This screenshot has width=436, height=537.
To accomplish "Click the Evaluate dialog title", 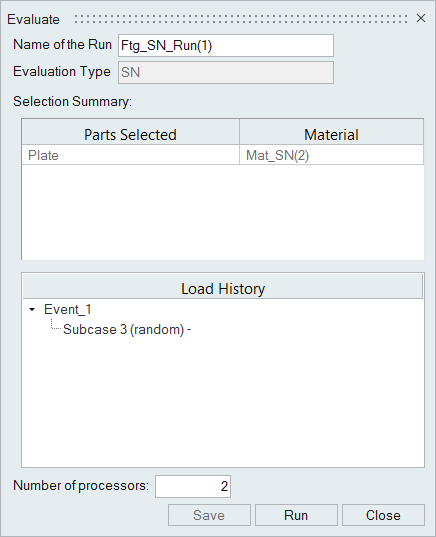I will pyautogui.click(x=33, y=19).
